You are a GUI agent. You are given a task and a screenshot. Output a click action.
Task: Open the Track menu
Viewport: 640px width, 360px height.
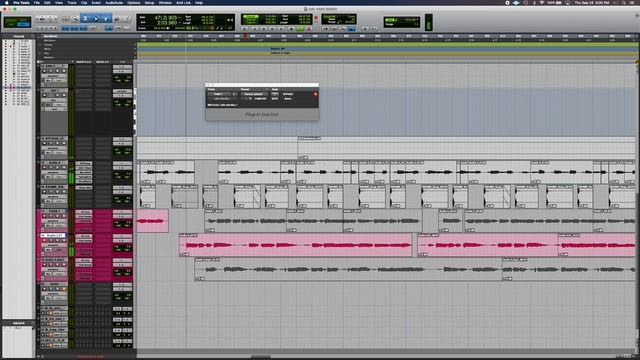(72, 2)
